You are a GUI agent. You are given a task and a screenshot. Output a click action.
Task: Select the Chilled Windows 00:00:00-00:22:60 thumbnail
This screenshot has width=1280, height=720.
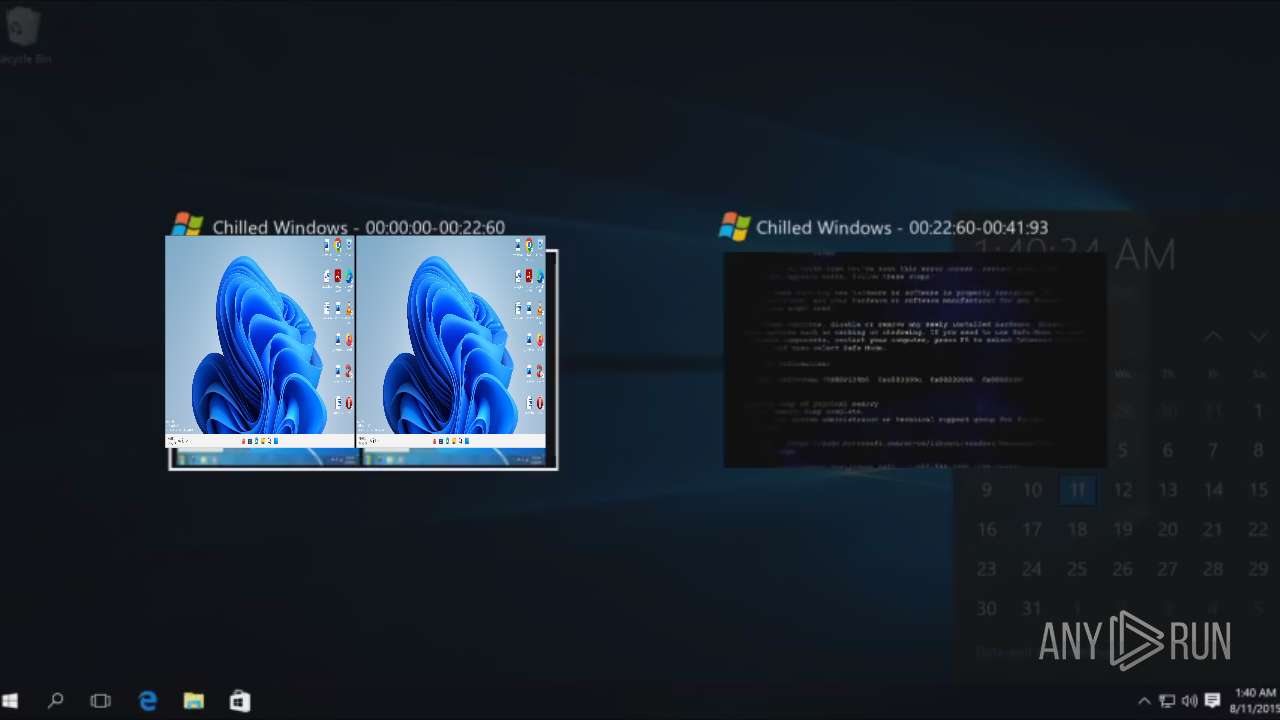[362, 352]
